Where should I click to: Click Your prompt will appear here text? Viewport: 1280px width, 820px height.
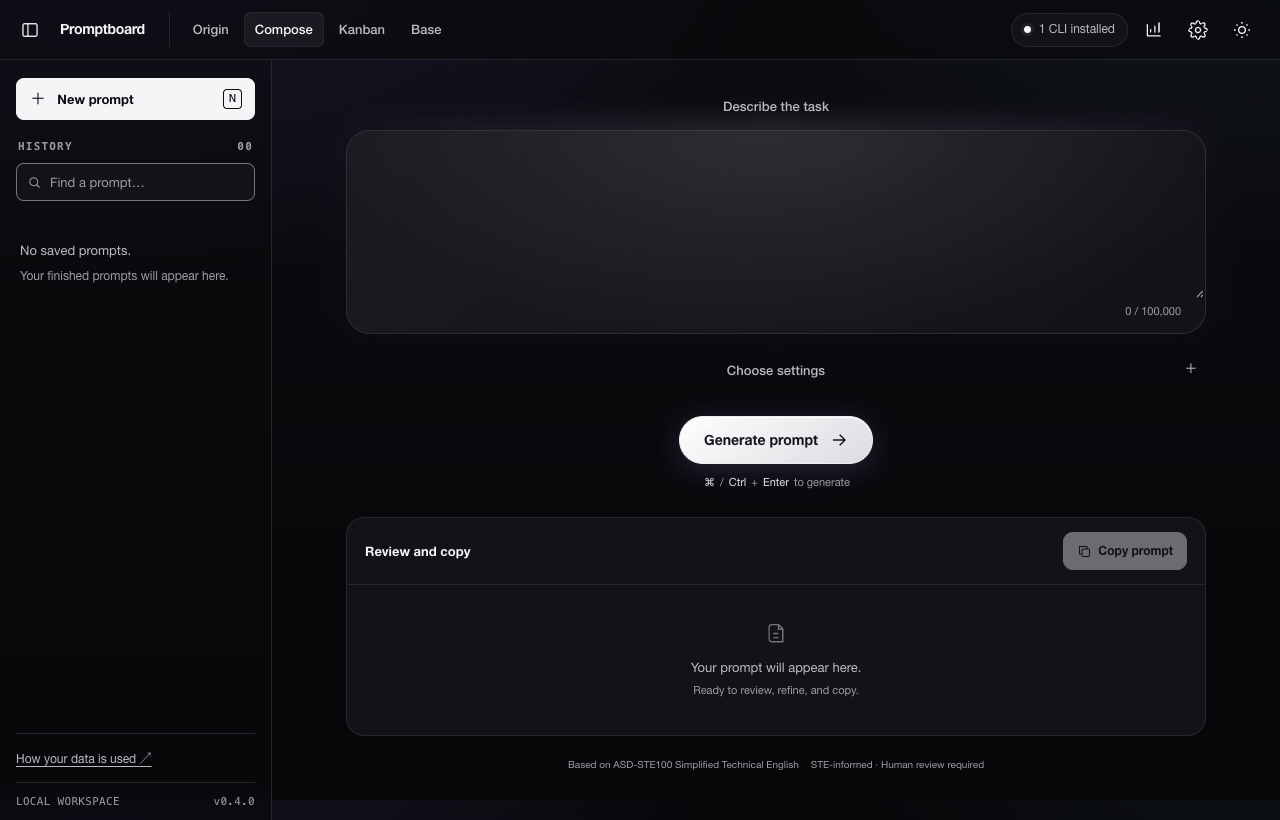tap(776, 667)
